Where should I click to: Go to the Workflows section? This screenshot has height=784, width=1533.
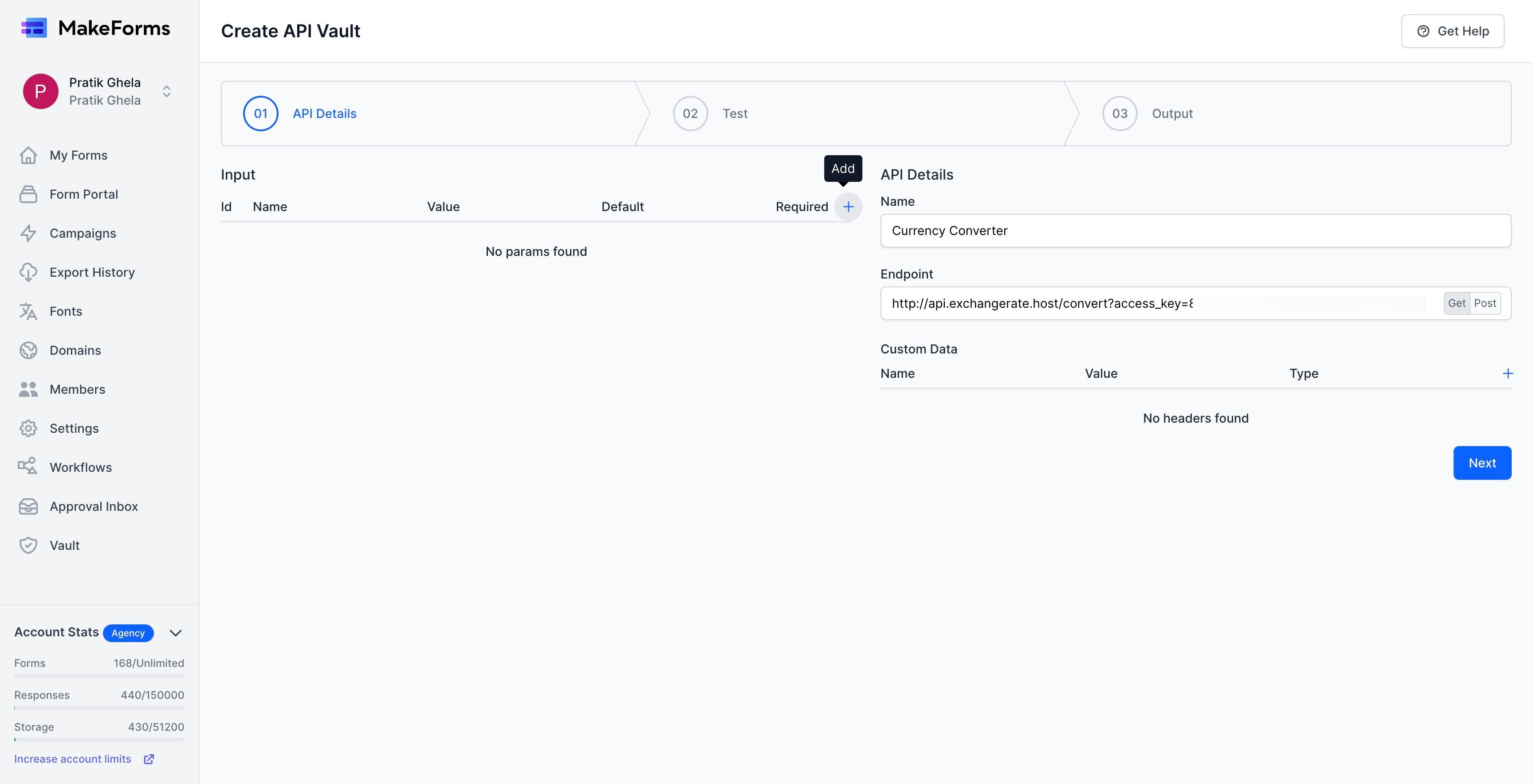click(80, 467)
